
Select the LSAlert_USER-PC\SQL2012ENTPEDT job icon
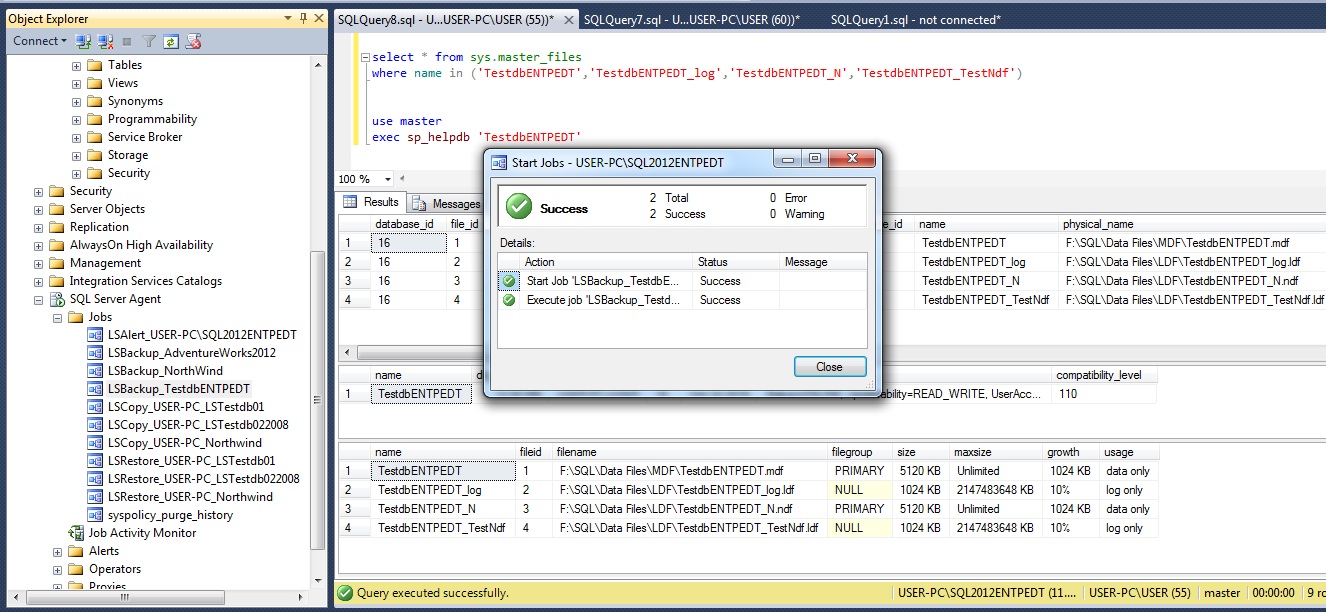(x=96, y=335)
